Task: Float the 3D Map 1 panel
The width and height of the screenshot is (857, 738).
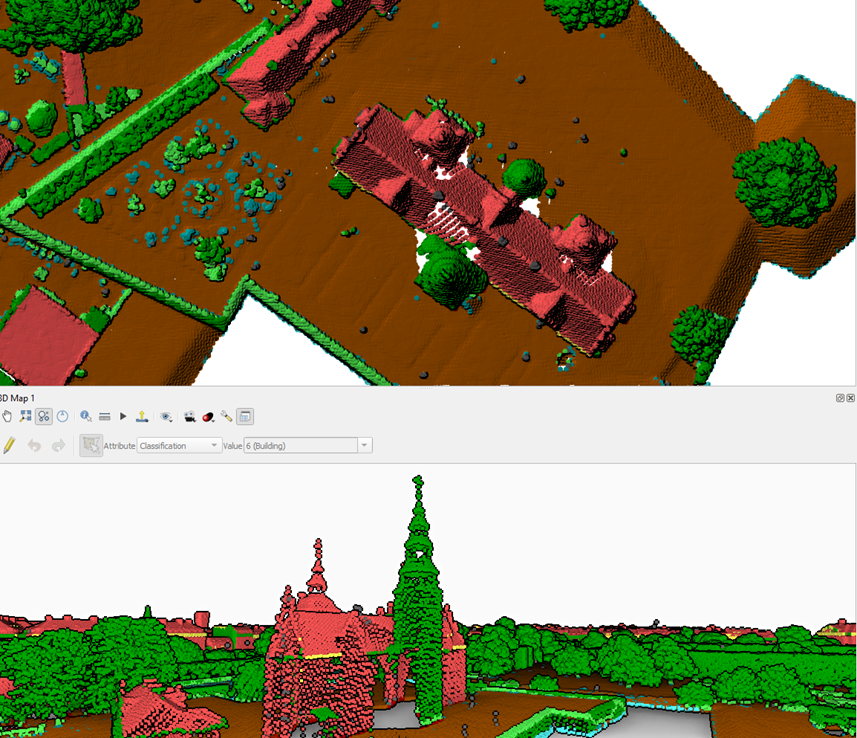Action: [x=840, y=398]
